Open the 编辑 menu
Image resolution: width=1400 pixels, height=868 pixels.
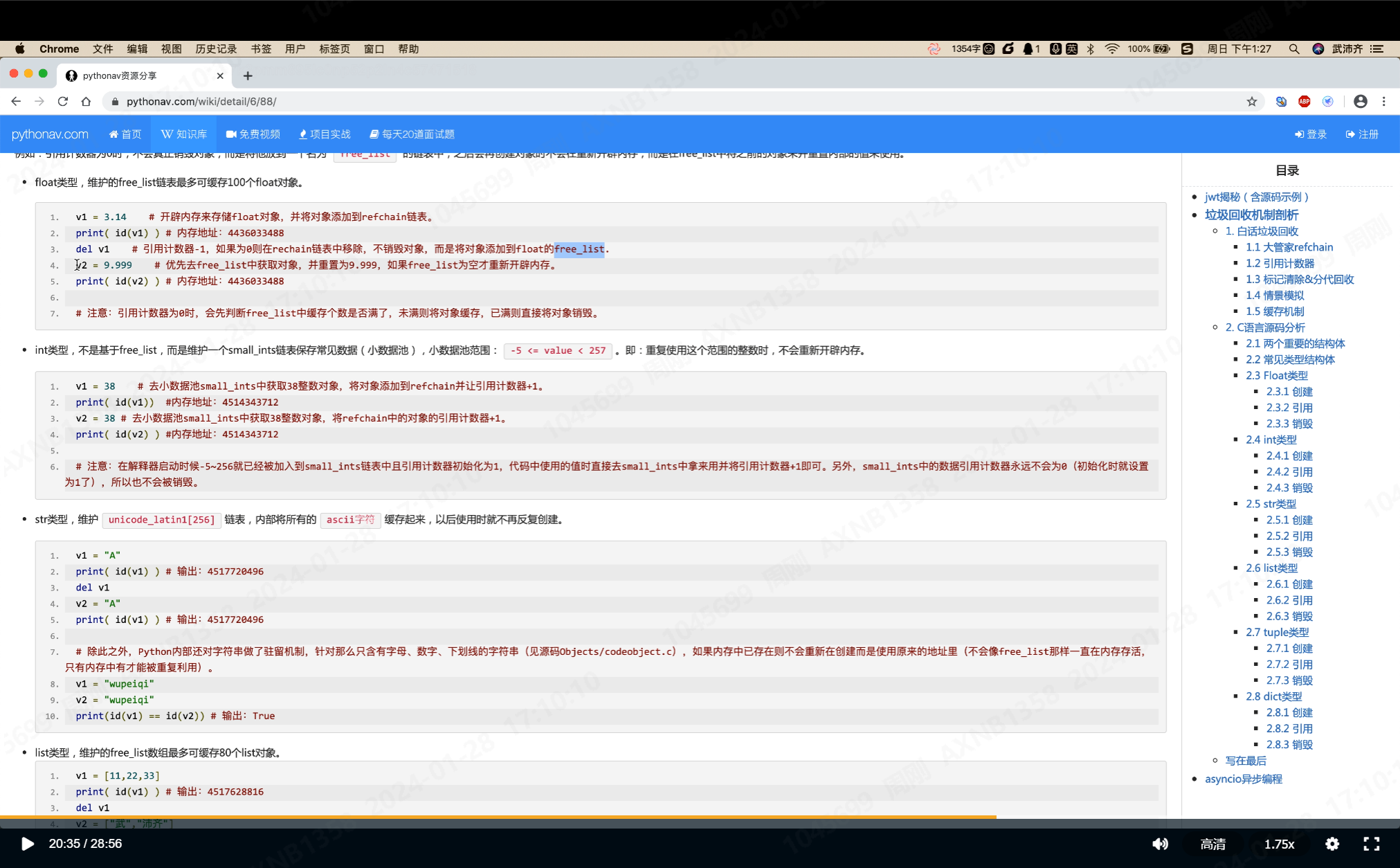(137, 48)
